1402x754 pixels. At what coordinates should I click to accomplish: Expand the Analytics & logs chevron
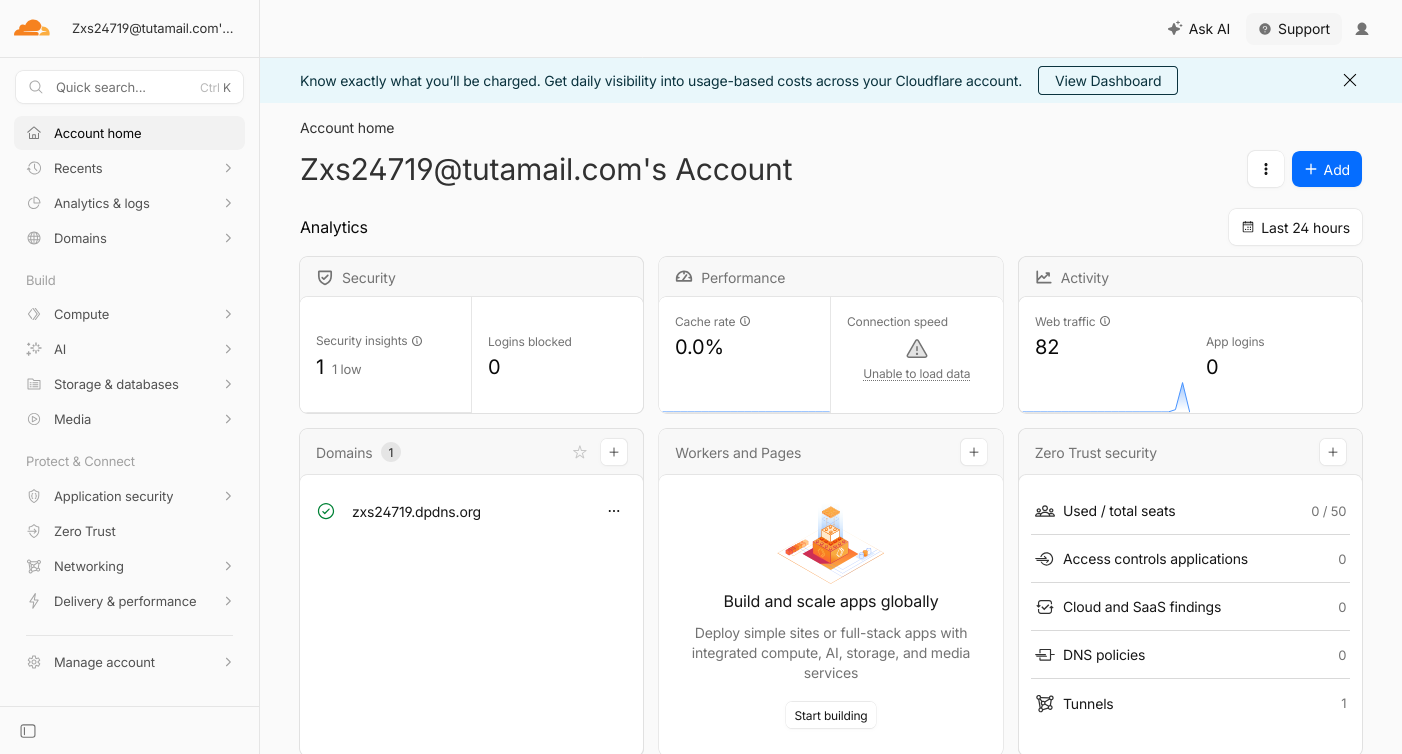tap(229, 203)
